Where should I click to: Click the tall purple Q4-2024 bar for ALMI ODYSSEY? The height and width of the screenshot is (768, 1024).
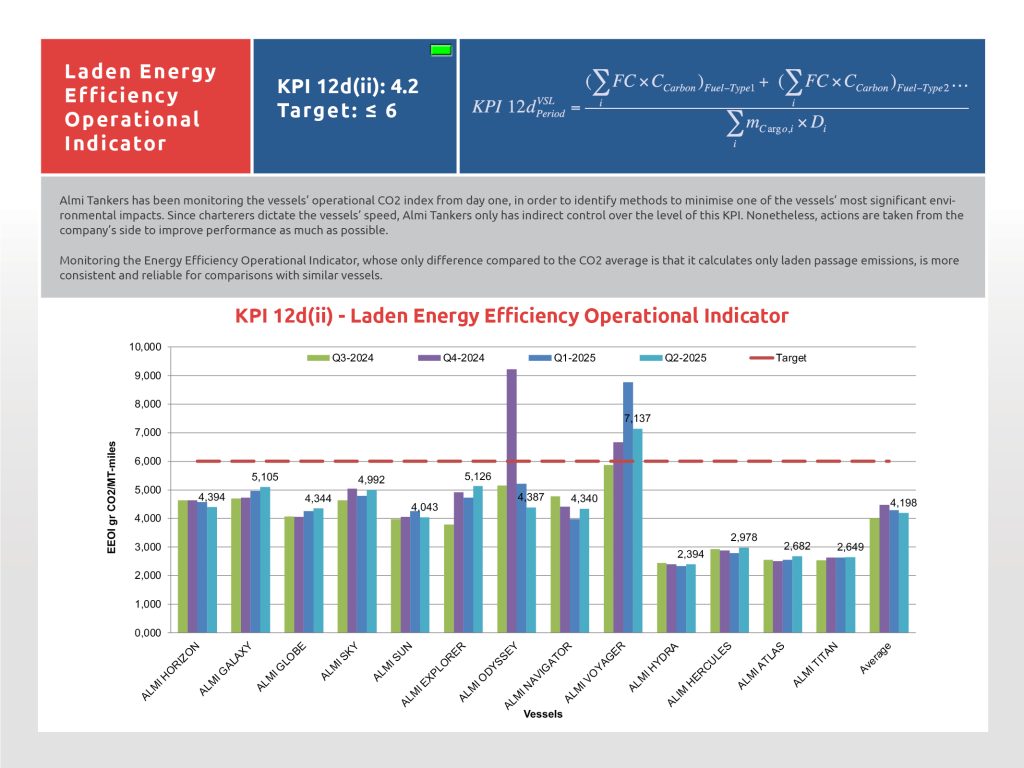pos(512,501)
